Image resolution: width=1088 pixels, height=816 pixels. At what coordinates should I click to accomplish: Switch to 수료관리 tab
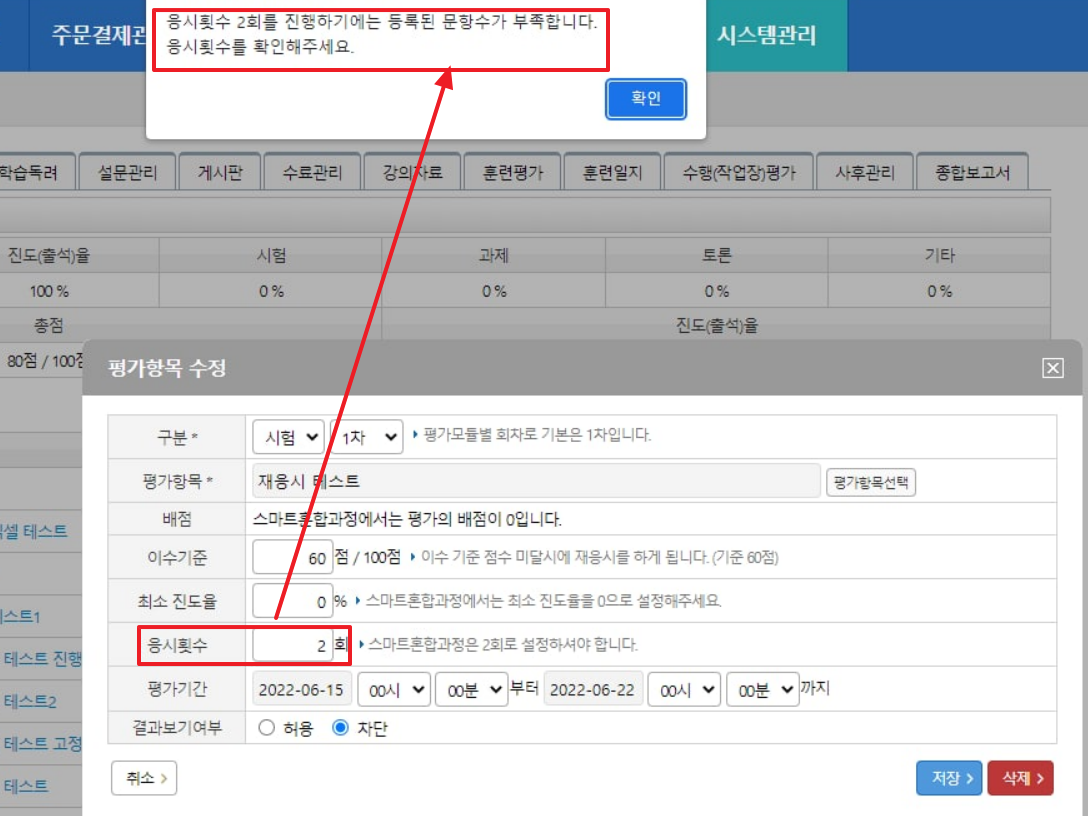tap(312, 172)
